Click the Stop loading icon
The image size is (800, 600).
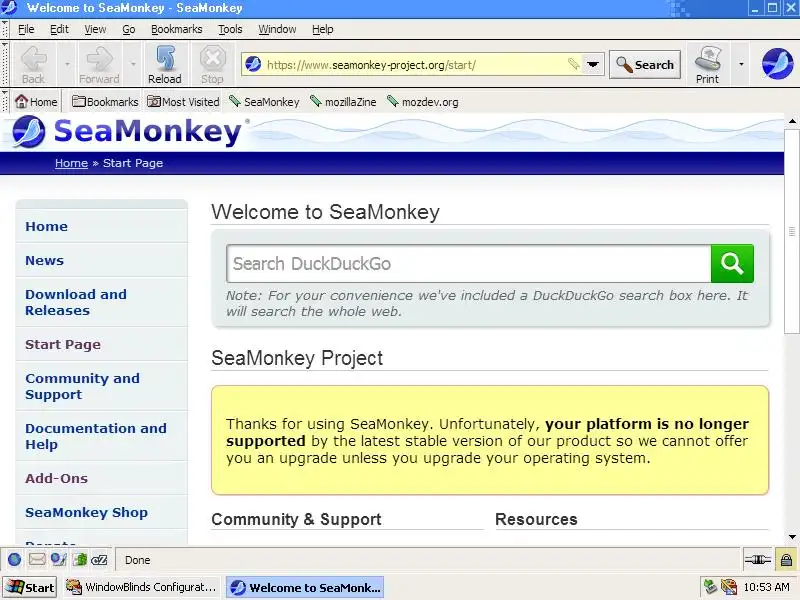point(212,58)
